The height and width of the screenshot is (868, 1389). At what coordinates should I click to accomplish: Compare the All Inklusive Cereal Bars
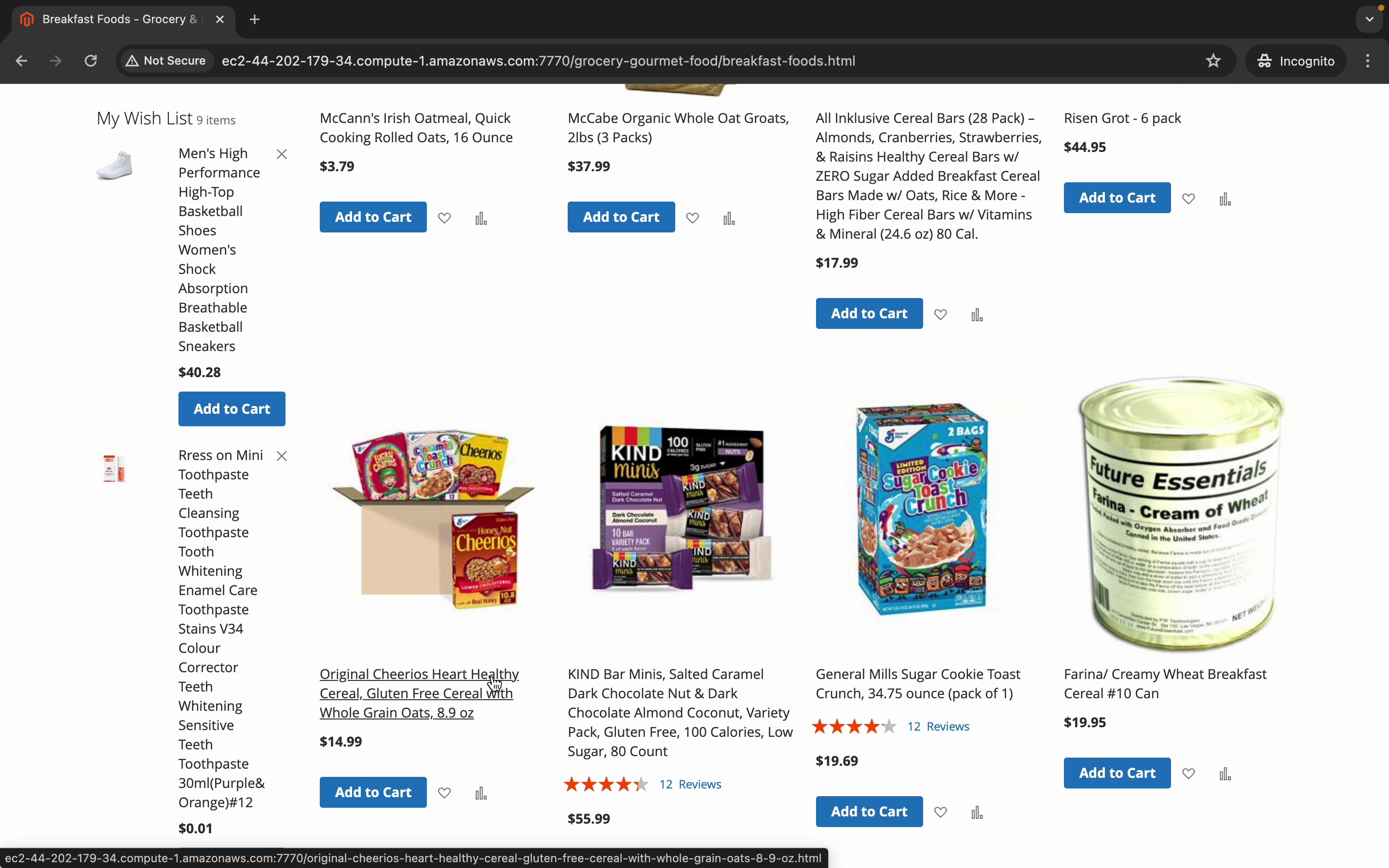978,314
